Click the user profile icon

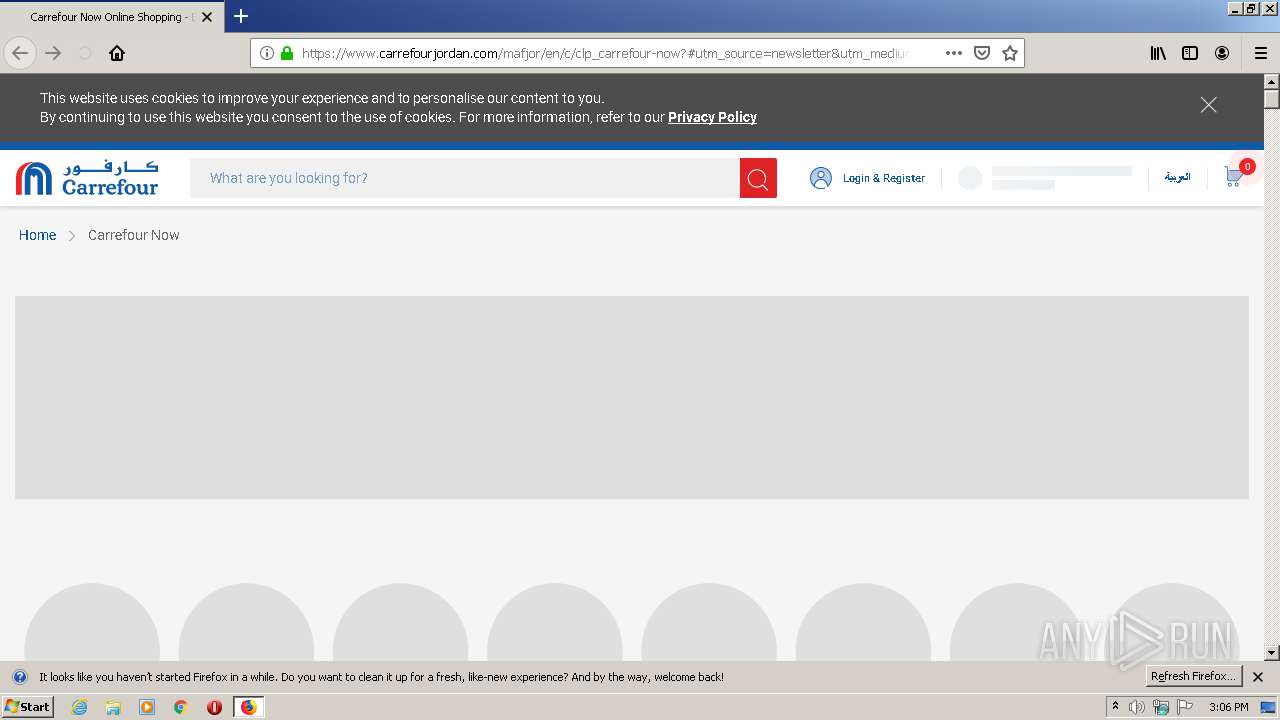coord(821,178)
